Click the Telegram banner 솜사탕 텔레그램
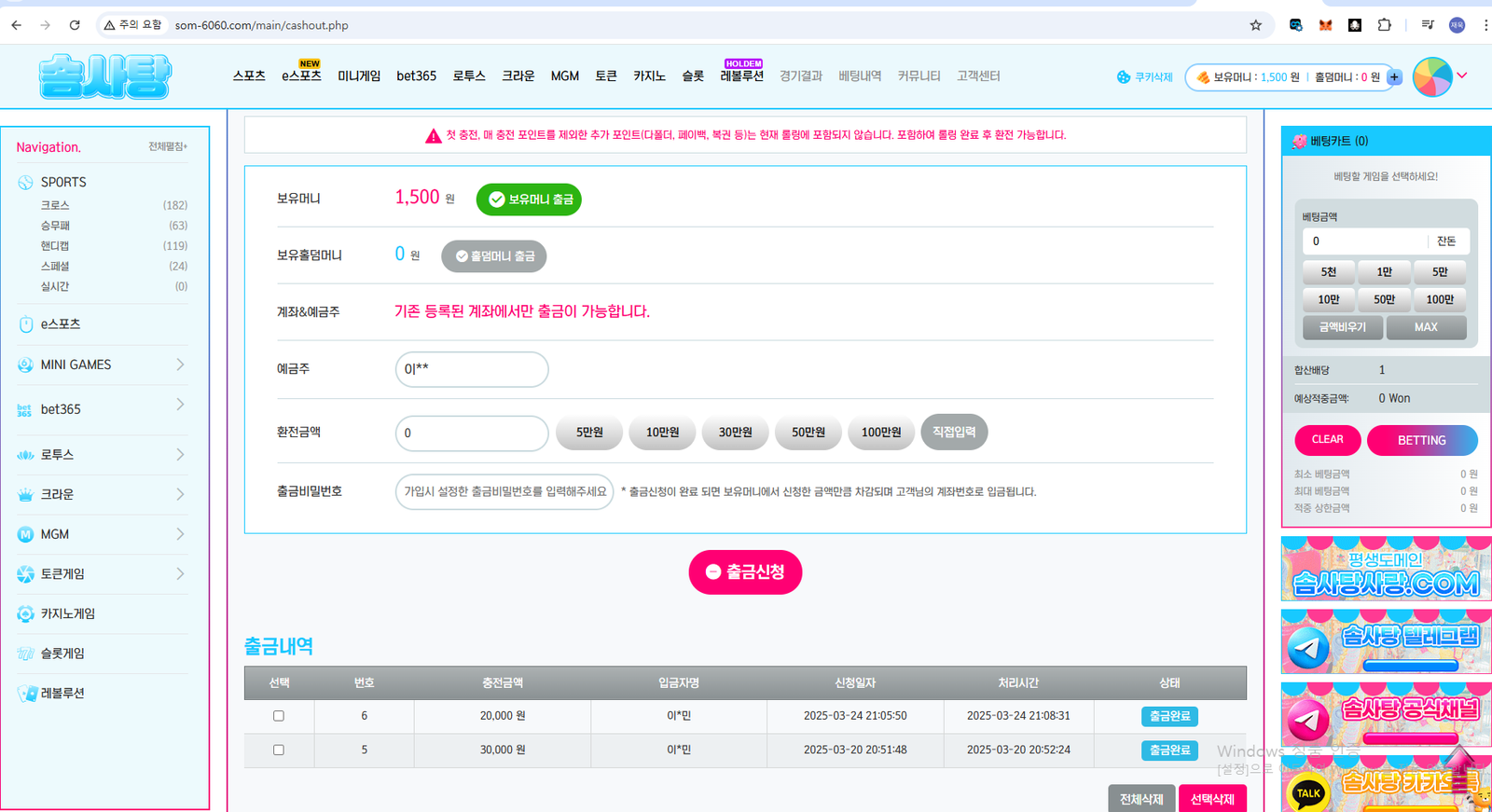The image size is (1492, 812). [1386, 642]
